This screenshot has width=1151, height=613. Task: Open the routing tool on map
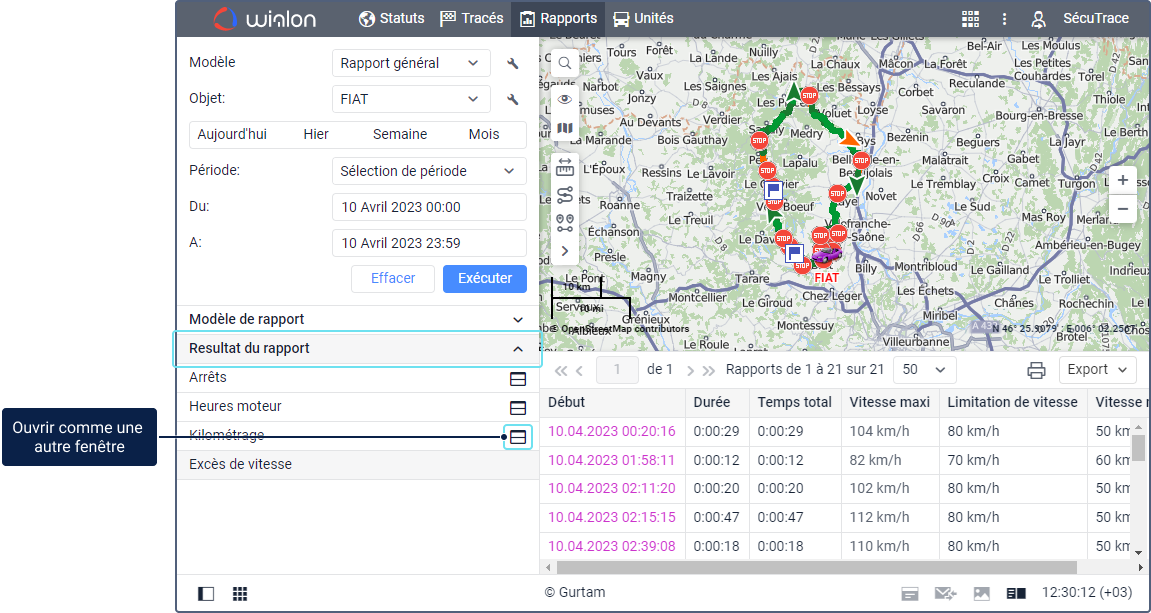(x=565, y=195)
